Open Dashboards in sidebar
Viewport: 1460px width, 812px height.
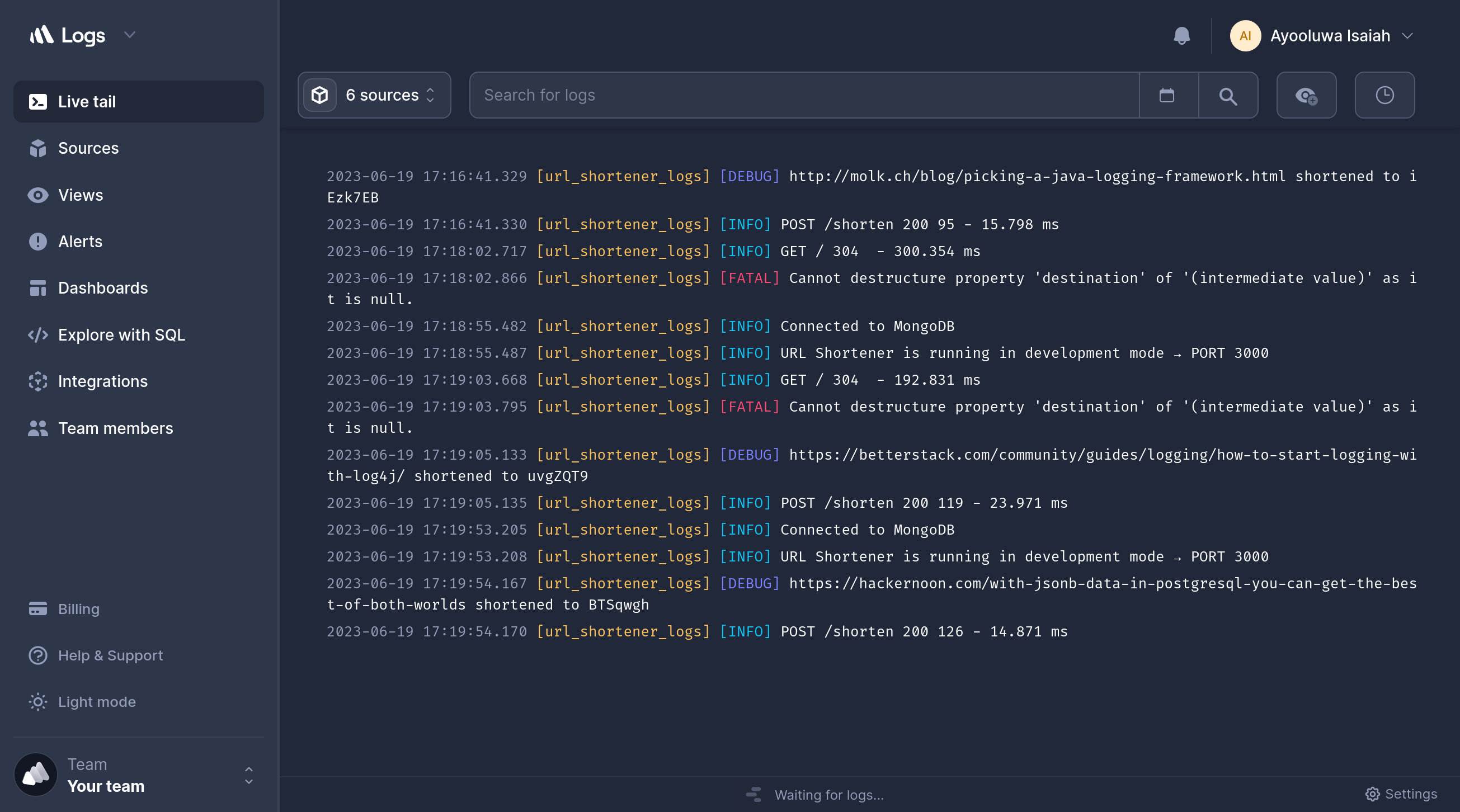[x=102, y=288]
